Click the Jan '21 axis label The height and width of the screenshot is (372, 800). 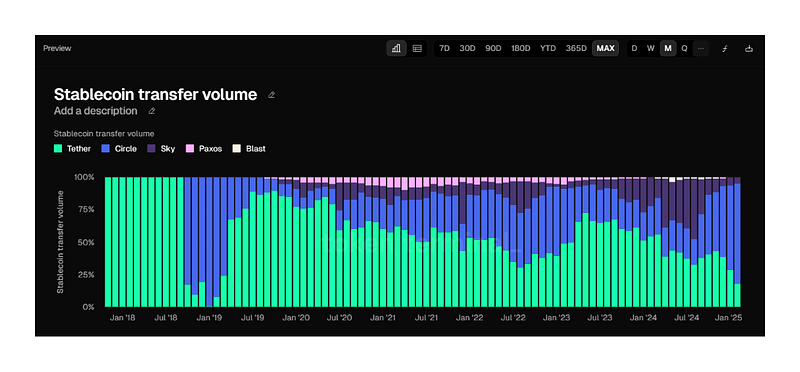point(383,317)
